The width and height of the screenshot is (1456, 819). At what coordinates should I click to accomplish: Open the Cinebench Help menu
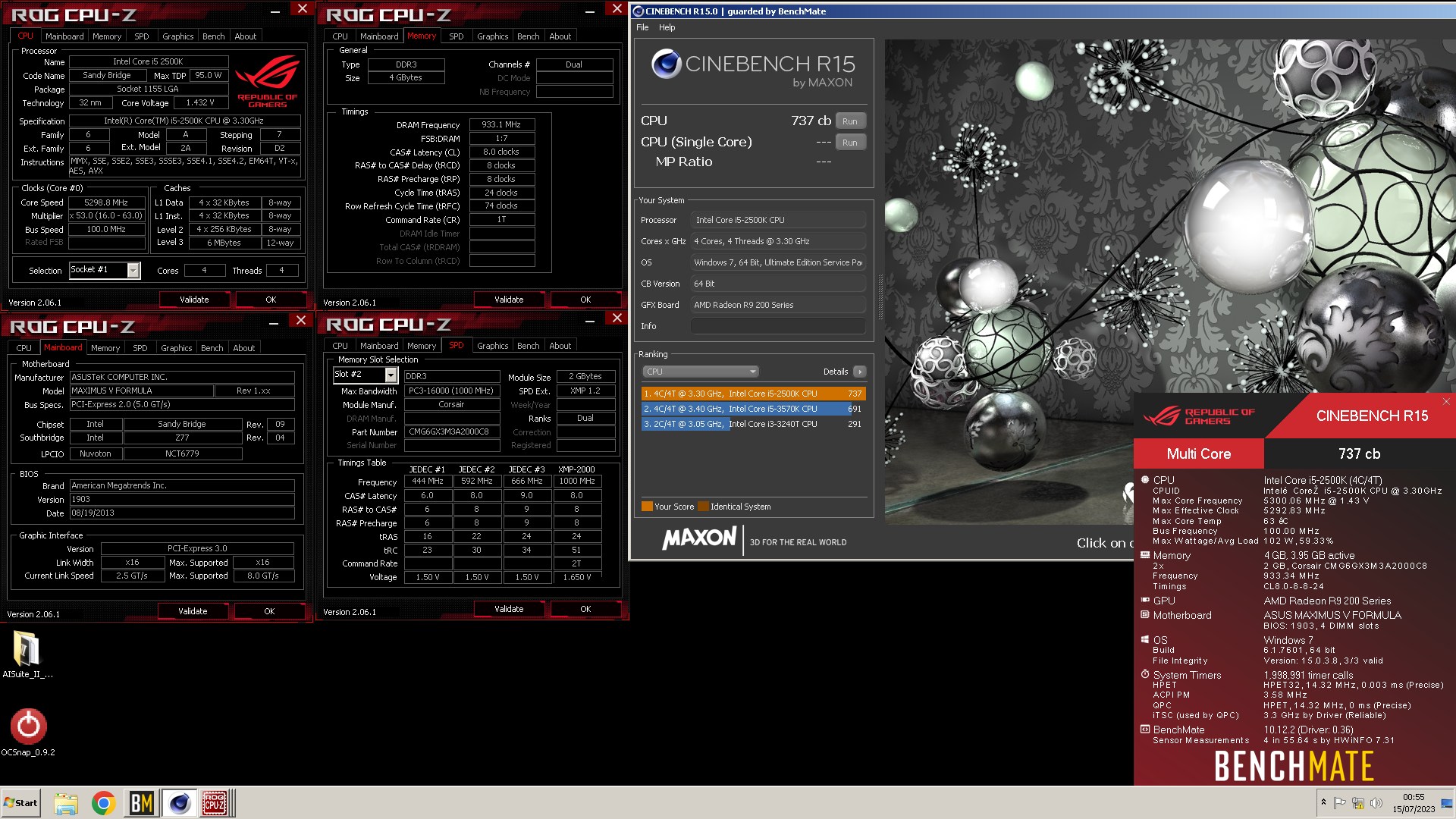point(667,27)
